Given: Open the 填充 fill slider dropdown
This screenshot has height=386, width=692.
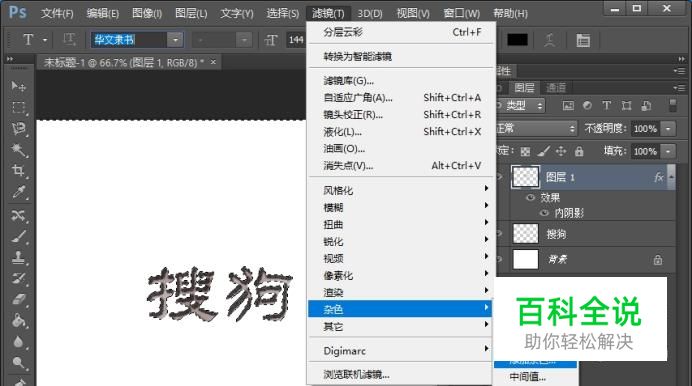Looking at the screenshot, I should coord(668,151).
